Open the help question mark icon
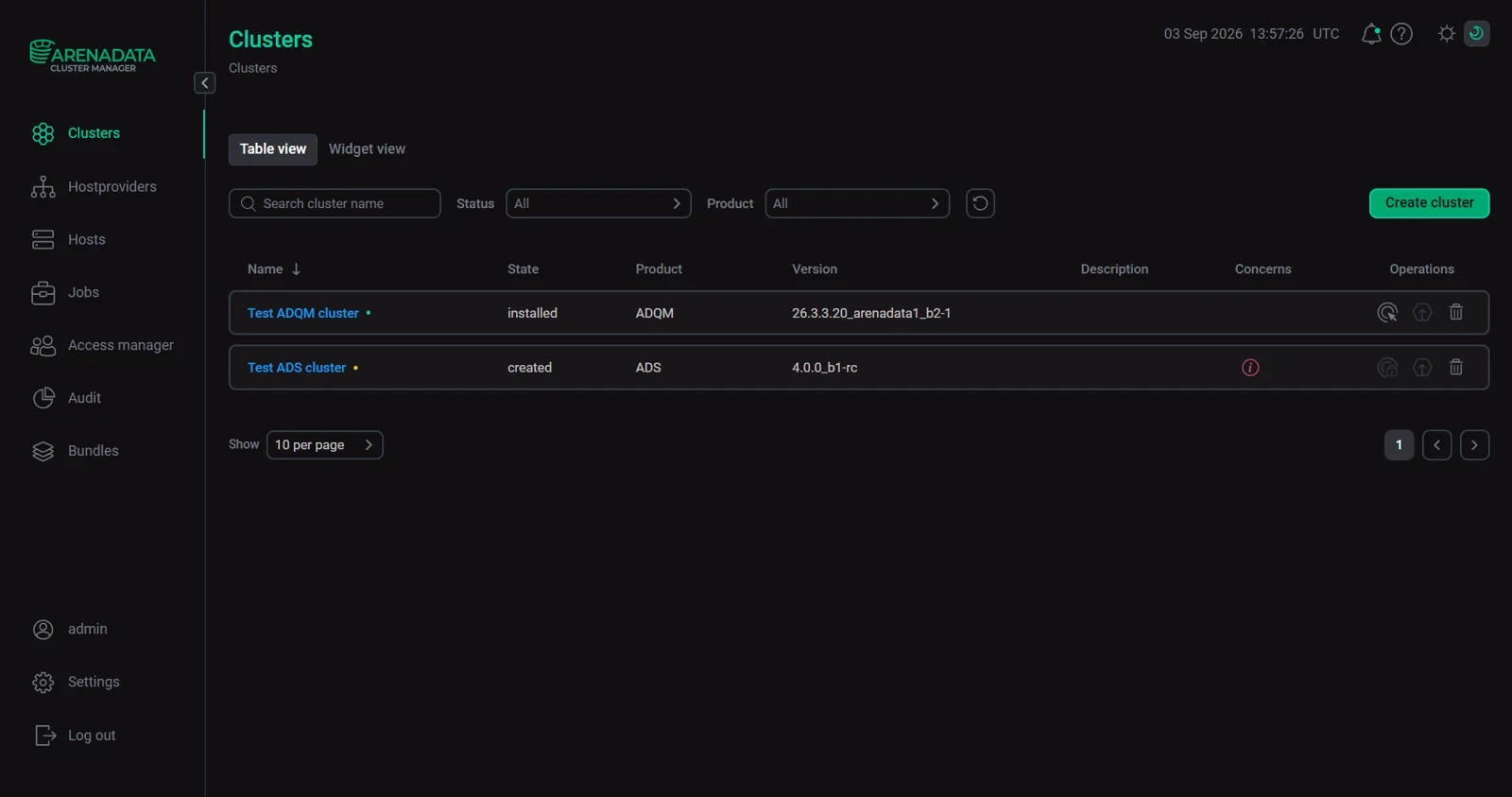The height and width of the screenshot is (797, 1512). [x=1401, y=34]
